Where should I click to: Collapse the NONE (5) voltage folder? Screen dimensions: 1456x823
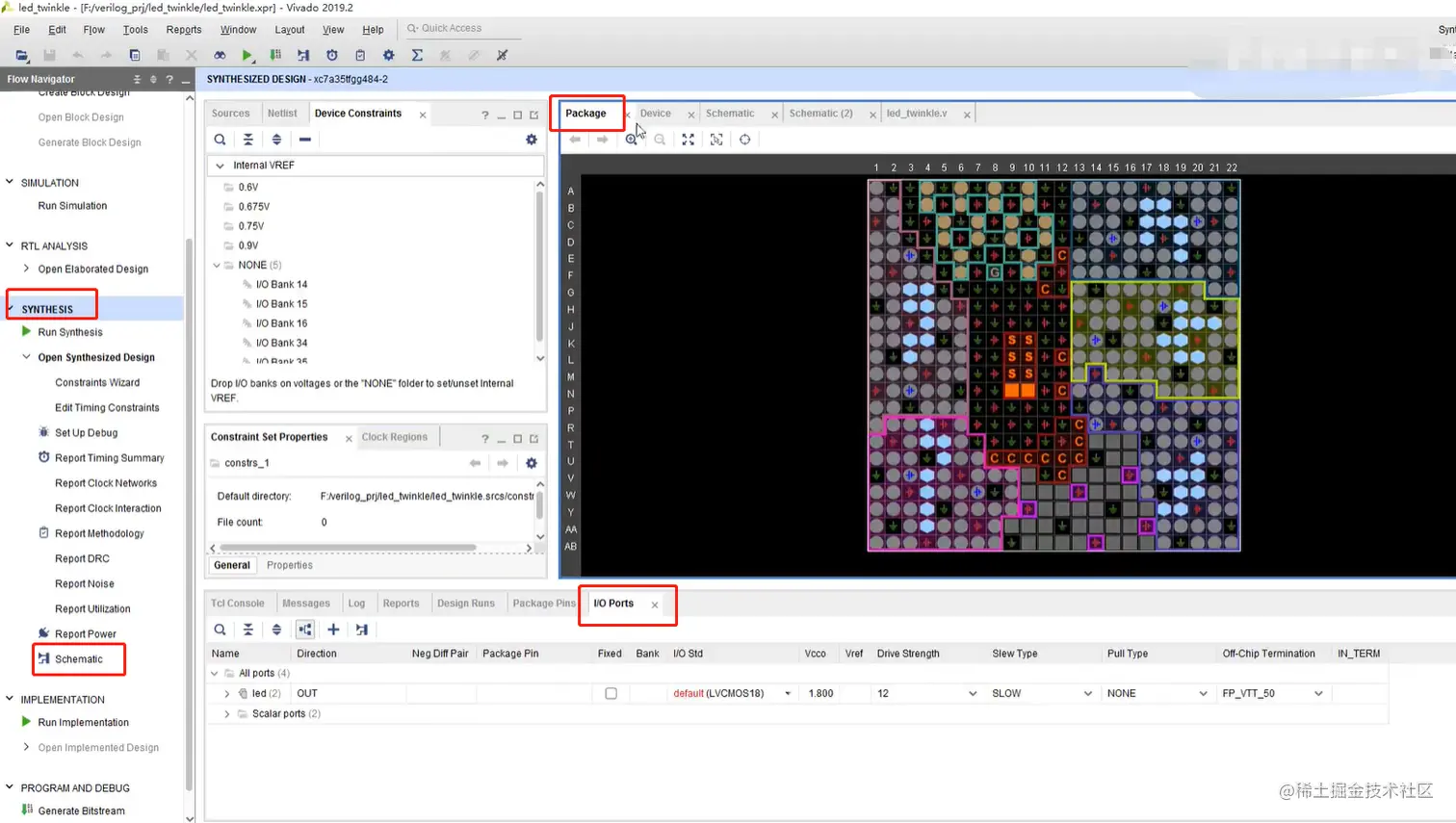point(217,265)
